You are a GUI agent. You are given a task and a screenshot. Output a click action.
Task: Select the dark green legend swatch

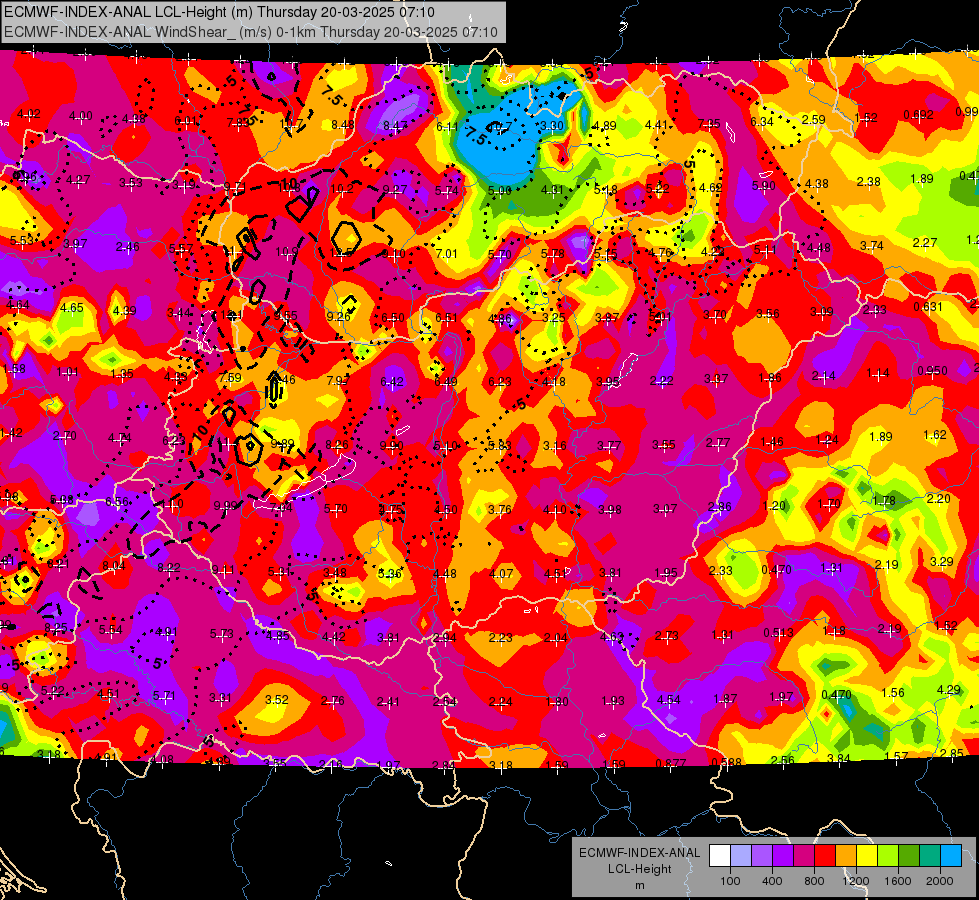tap(908, 856)
